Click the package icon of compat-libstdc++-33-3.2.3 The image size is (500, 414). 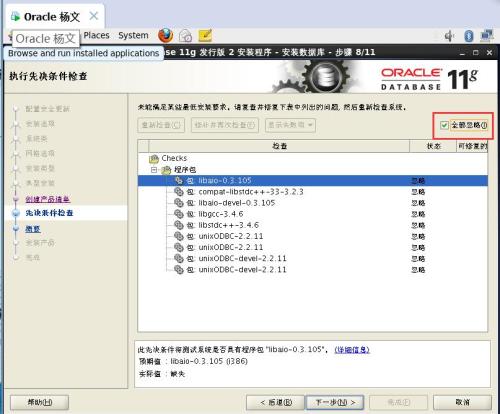[179, 192]
